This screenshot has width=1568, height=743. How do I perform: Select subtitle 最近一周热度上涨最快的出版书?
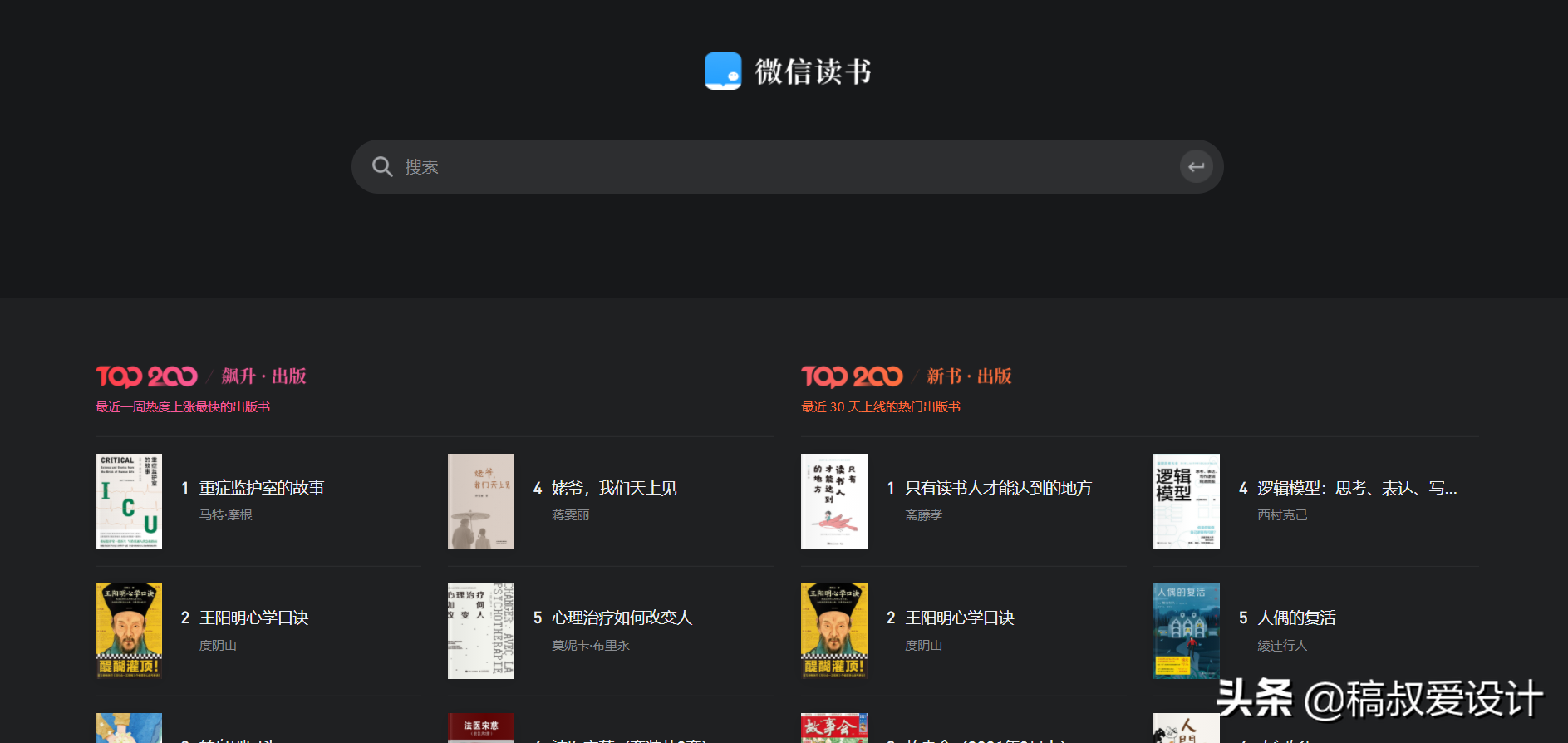(x=183, y=407)
